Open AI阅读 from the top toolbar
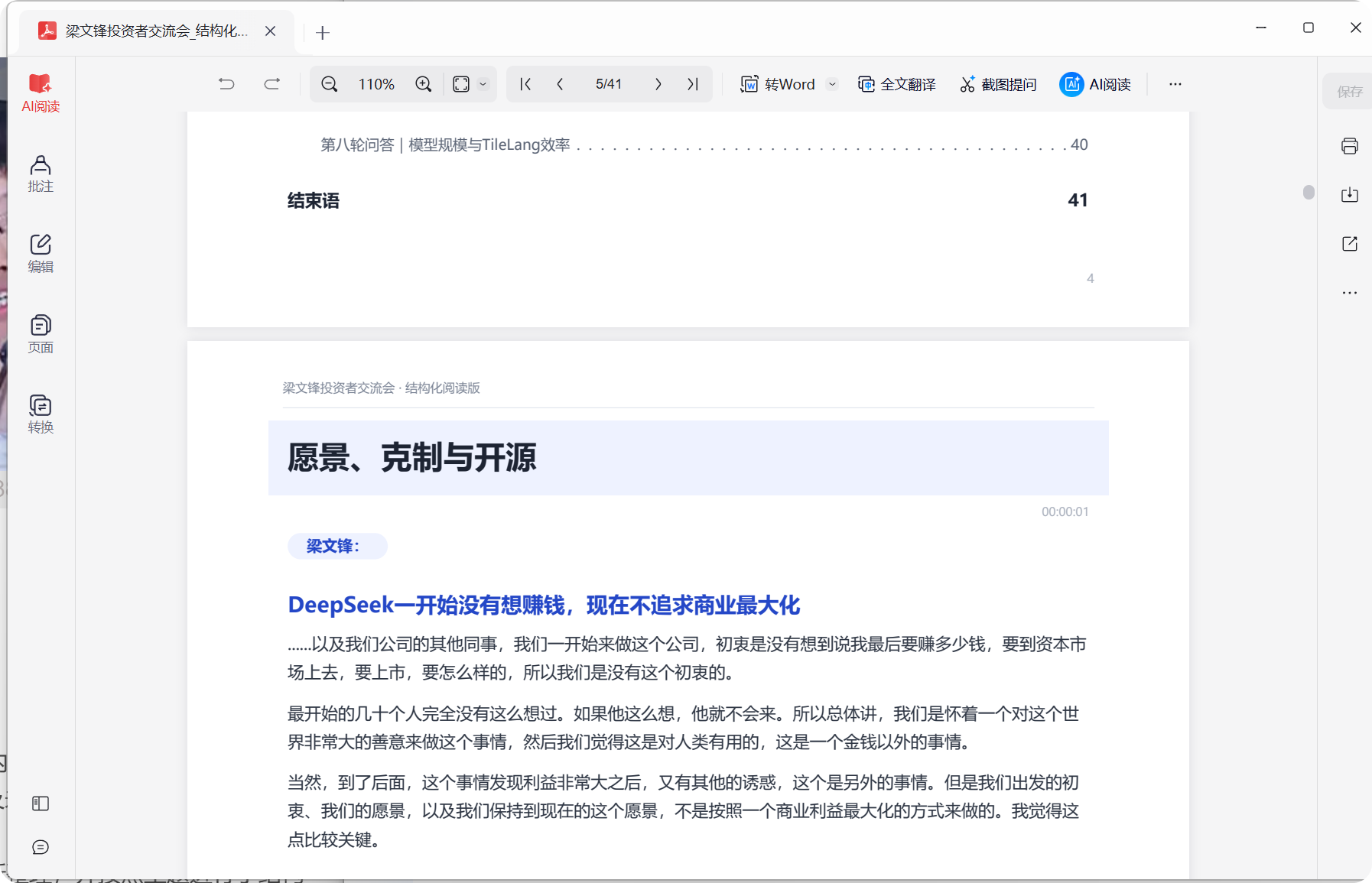The height and width of the screenshot is (883, 1372). (x=1095, y=84)
